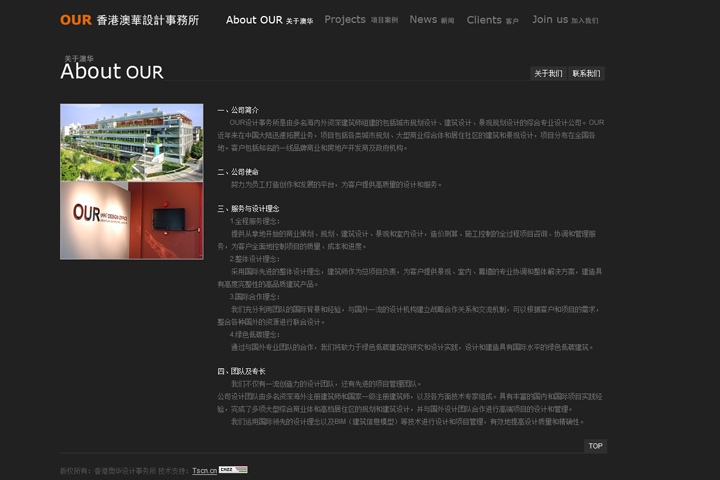Click the 一、公司简介 section heading
The width and height of the screenshot is (720, 480).
point(238,110)
